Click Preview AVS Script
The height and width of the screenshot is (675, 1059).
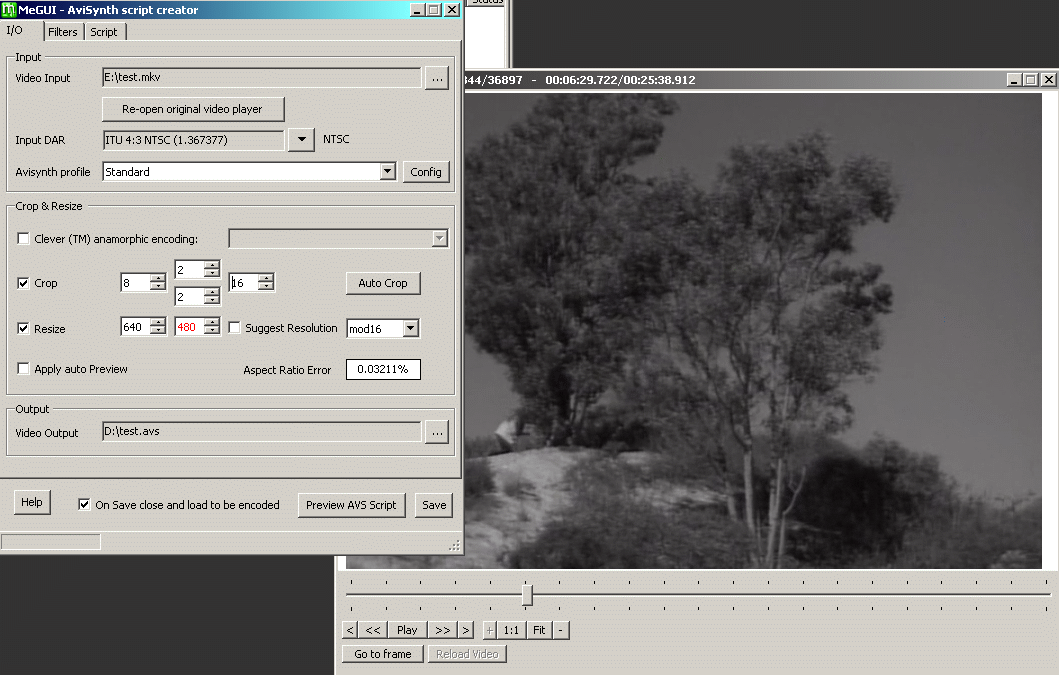(x=351, y=505)
